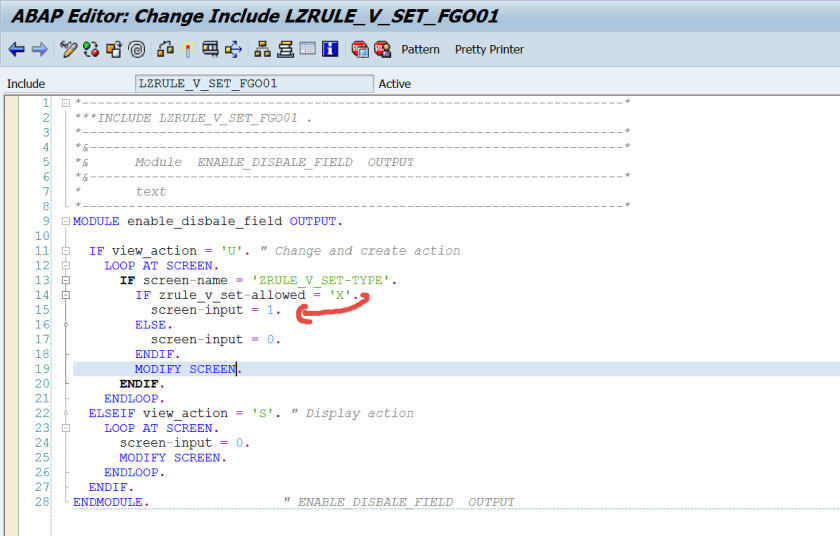
Task: Click the forward arrow icon
Action: tap(39, 49)
